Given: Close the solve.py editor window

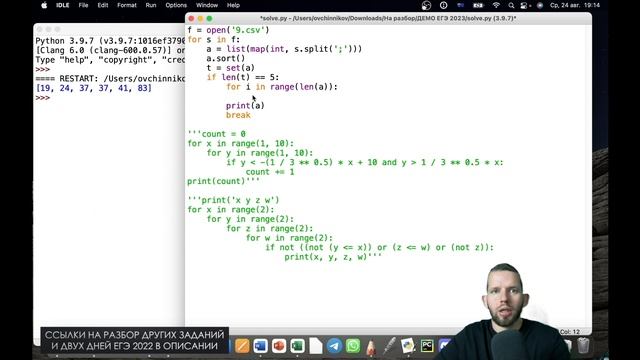Looking at the screenshot, I should click(x=191, y=18).
